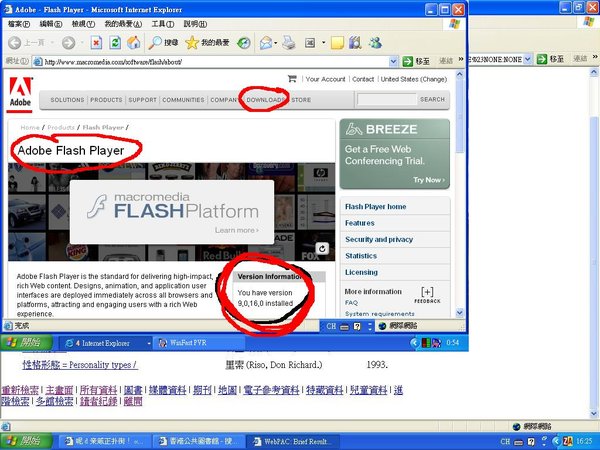600x450 pixels.
Task: Click the Print icon in toolbar
Action: (289, 43)
